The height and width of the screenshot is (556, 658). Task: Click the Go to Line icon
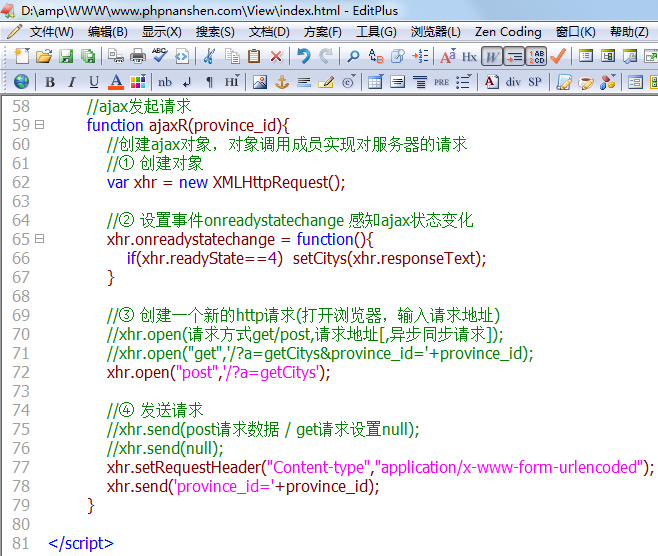(x=420, y=56)
